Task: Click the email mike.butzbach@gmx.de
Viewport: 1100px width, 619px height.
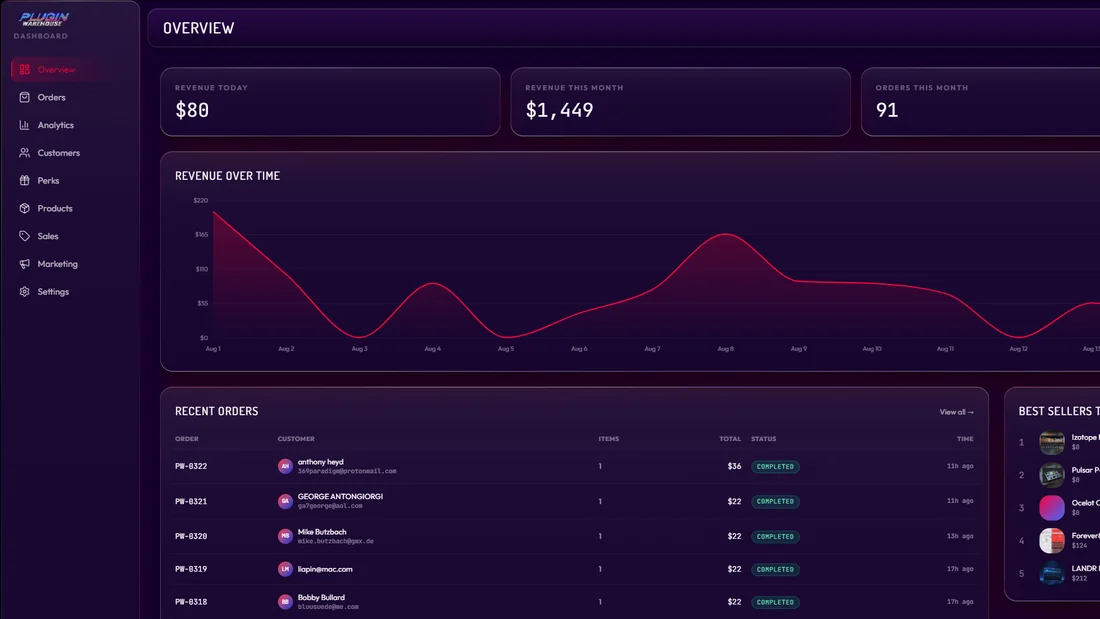Action: [x=335, y=541]
